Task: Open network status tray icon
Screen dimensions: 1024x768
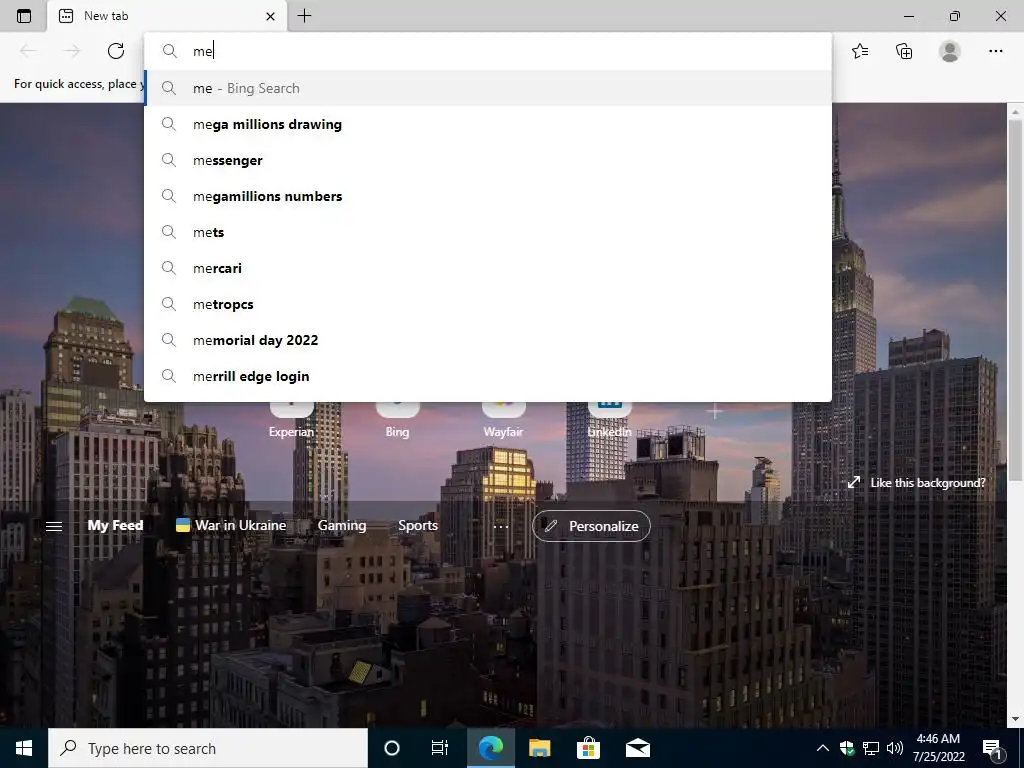Action: click(x=871, y=748)
